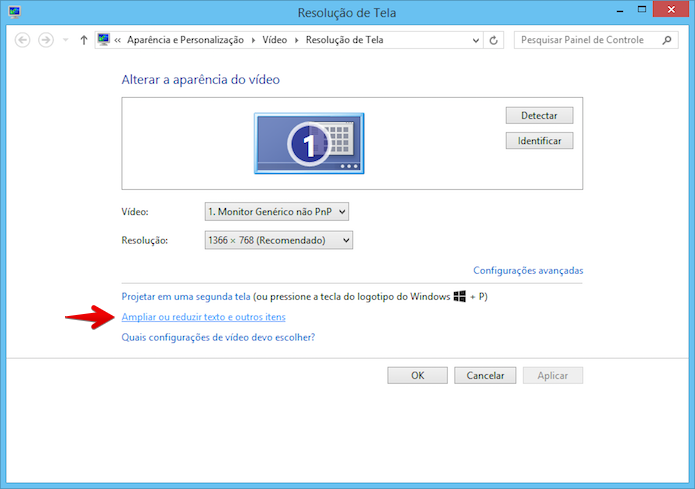695x489 pixels.
Task: Click the 'Resolução:' label
Action: pos(144,240)
